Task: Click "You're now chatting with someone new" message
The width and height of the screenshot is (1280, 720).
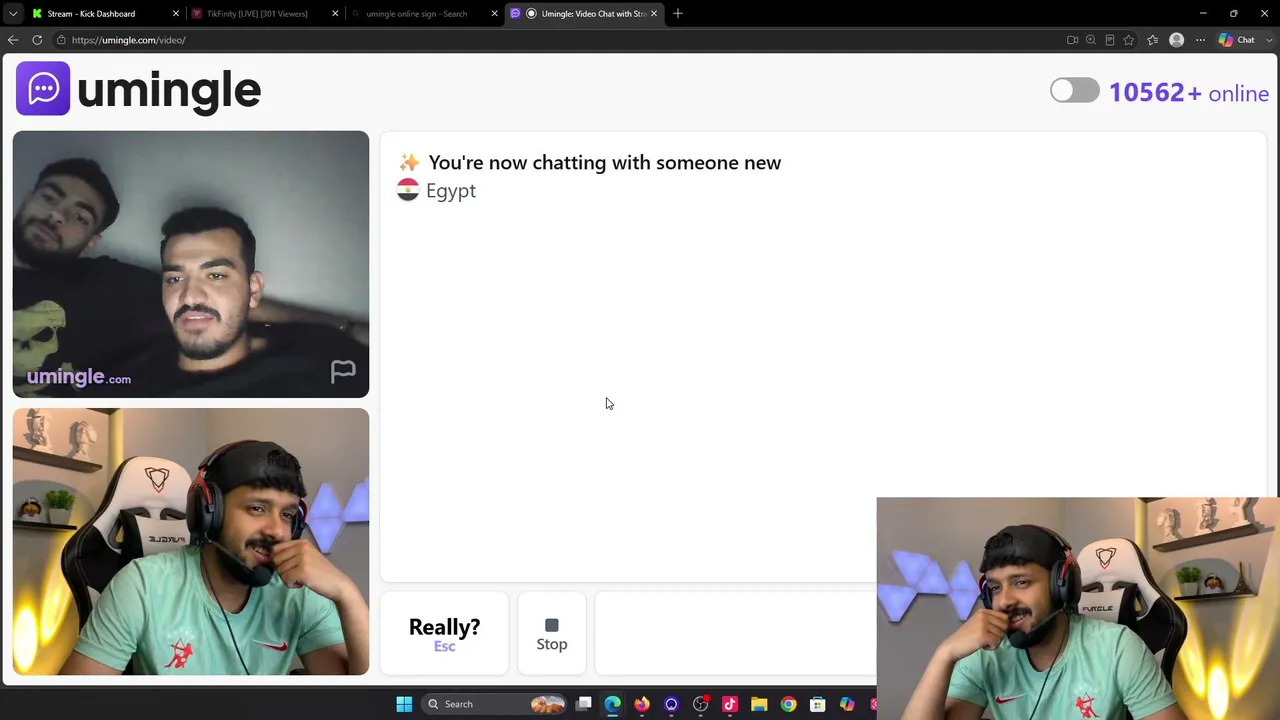Action: [x=604, y=162]
